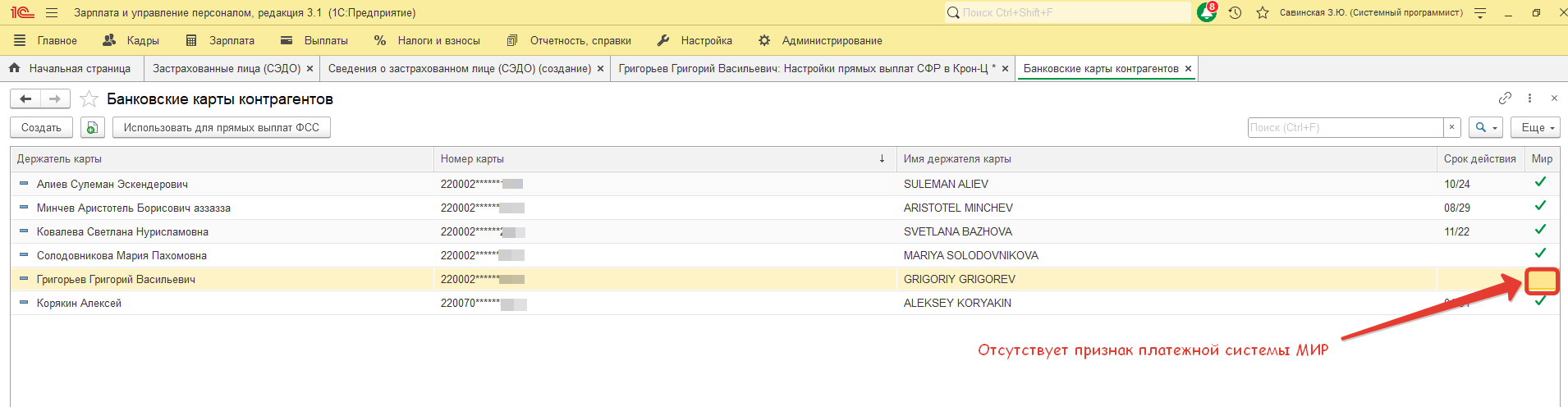Open the Зарплата menu section
1568x407 pixels.
coord(221,40)
